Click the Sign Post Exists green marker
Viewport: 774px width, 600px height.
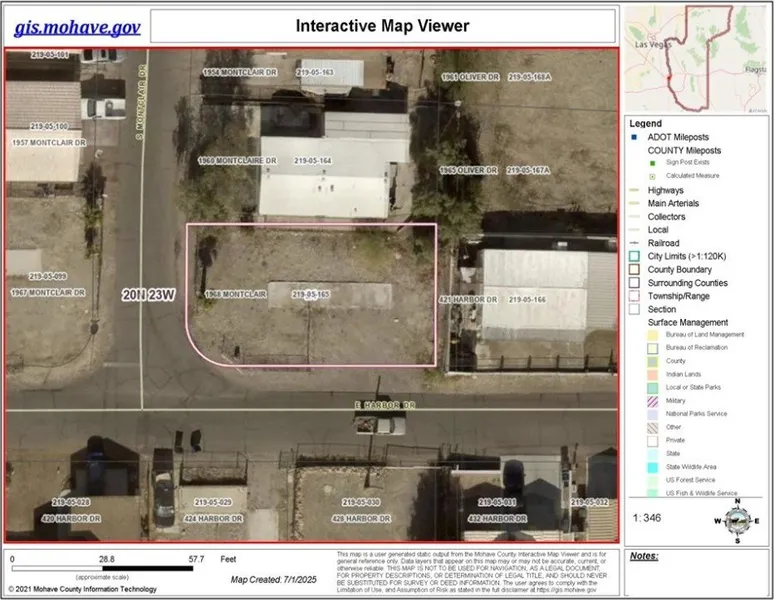[x=651, y=163]
